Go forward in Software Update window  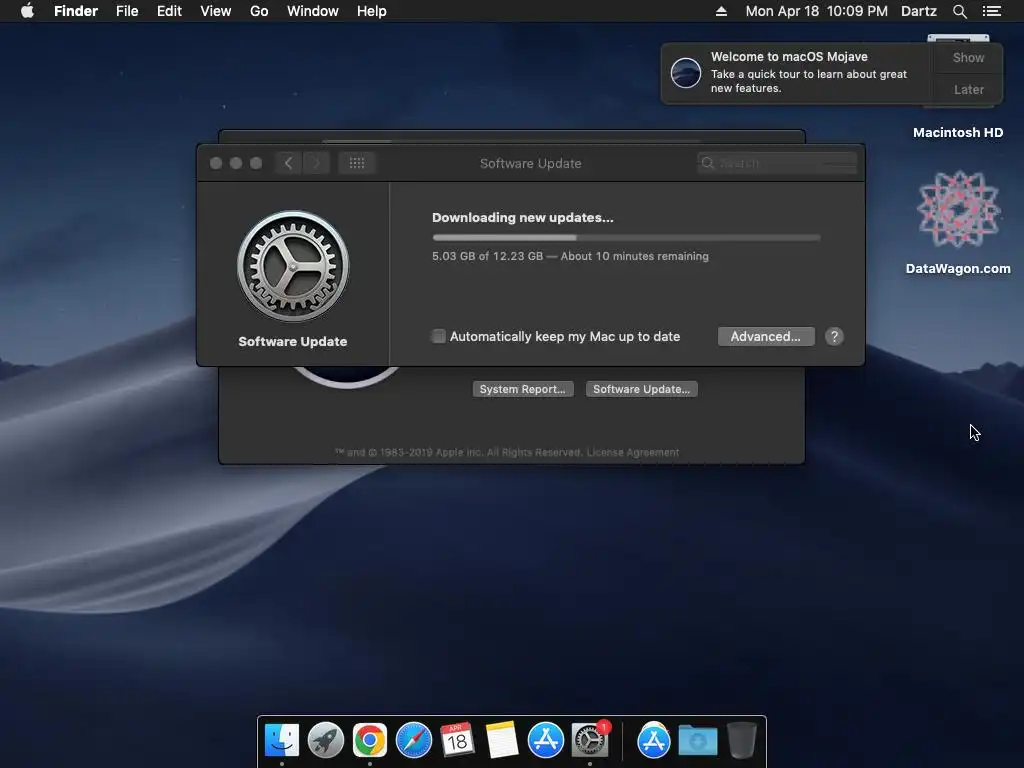(x=317, y=163)
